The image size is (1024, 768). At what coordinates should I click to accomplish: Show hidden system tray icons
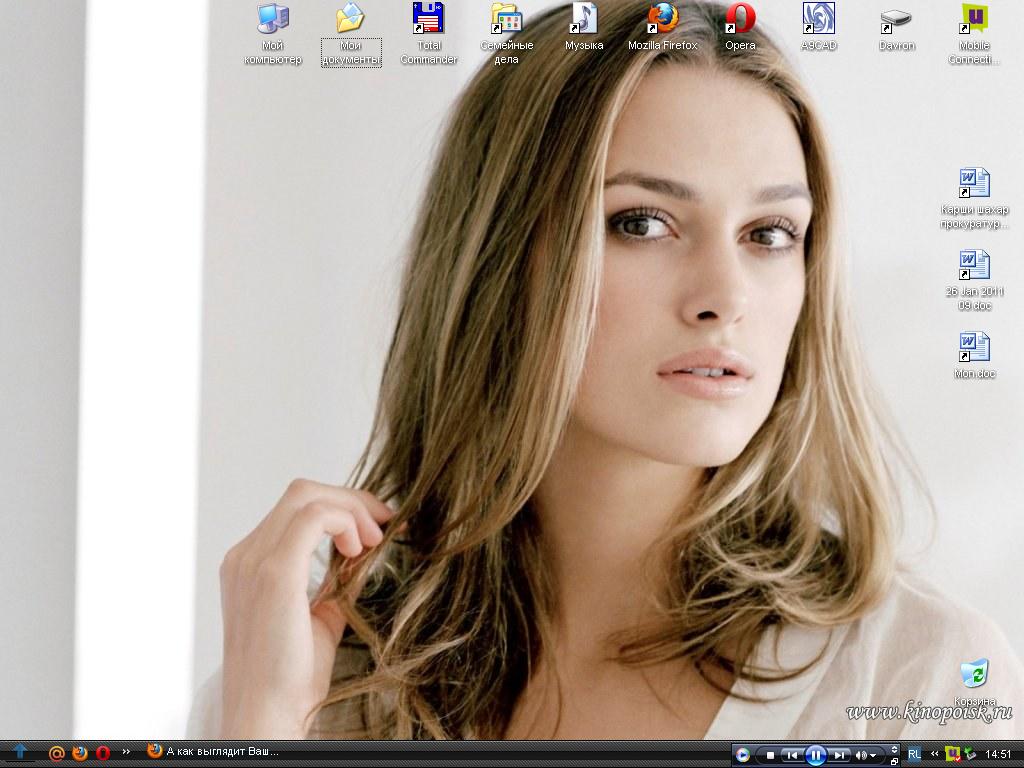935,754
